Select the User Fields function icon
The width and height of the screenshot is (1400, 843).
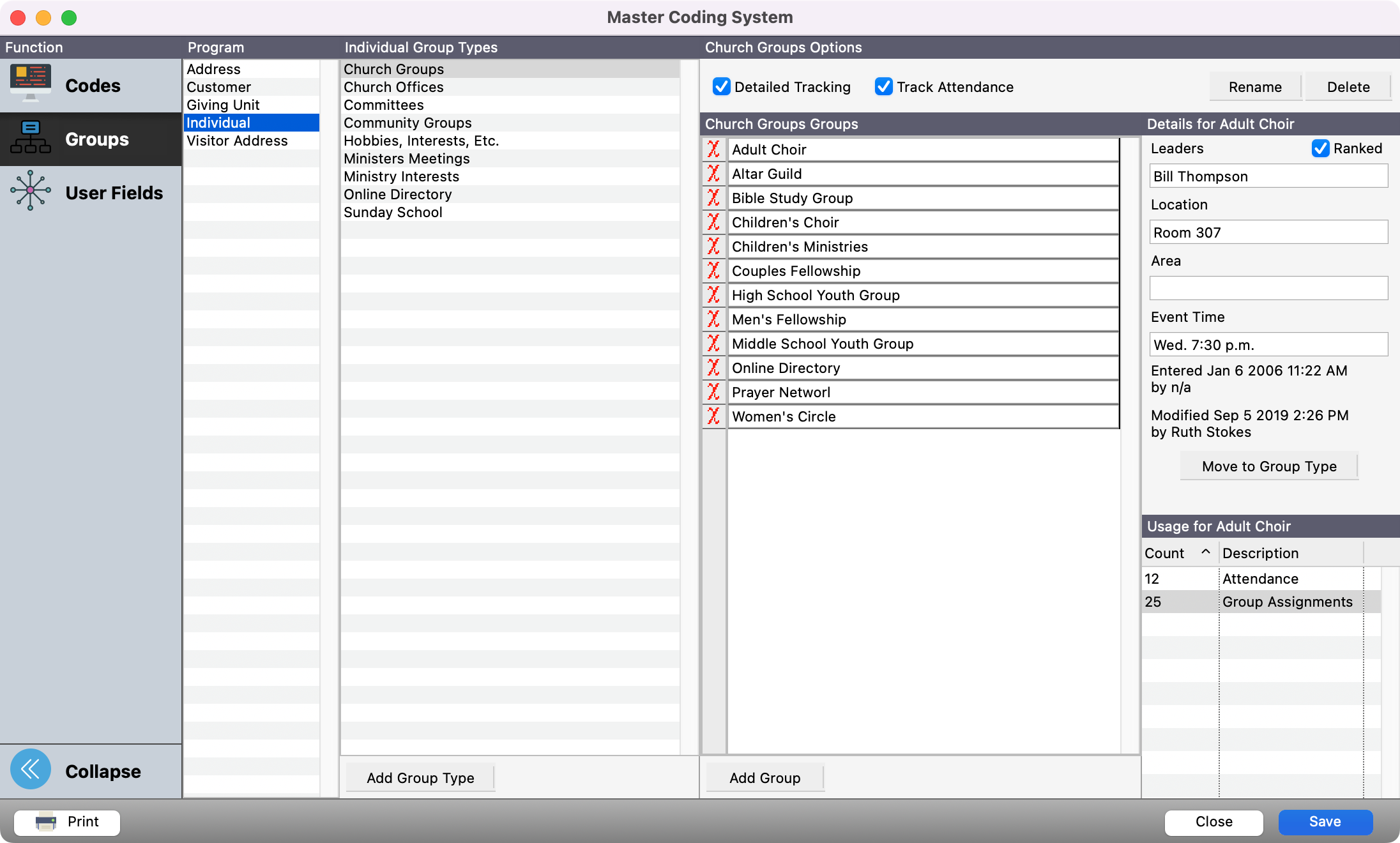[x=32, y=191]
